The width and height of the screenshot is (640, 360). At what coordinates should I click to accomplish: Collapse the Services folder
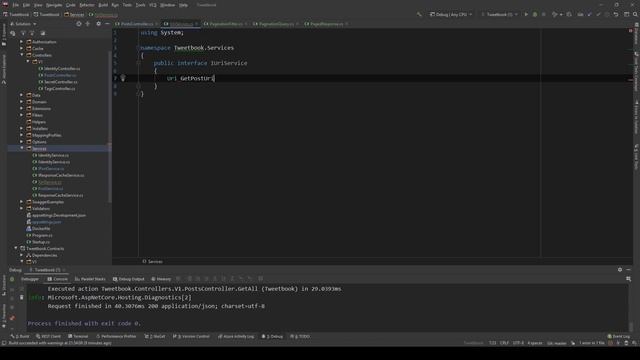point(22,148)
